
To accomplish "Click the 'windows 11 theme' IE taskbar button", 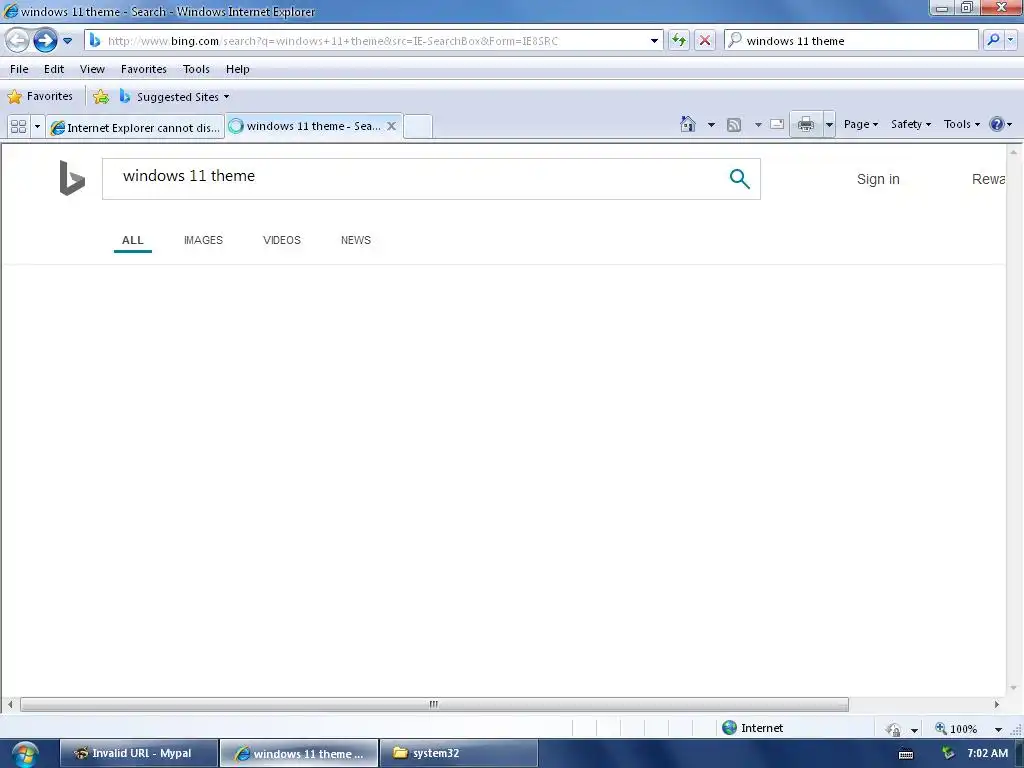I will (x=298, y=753).
